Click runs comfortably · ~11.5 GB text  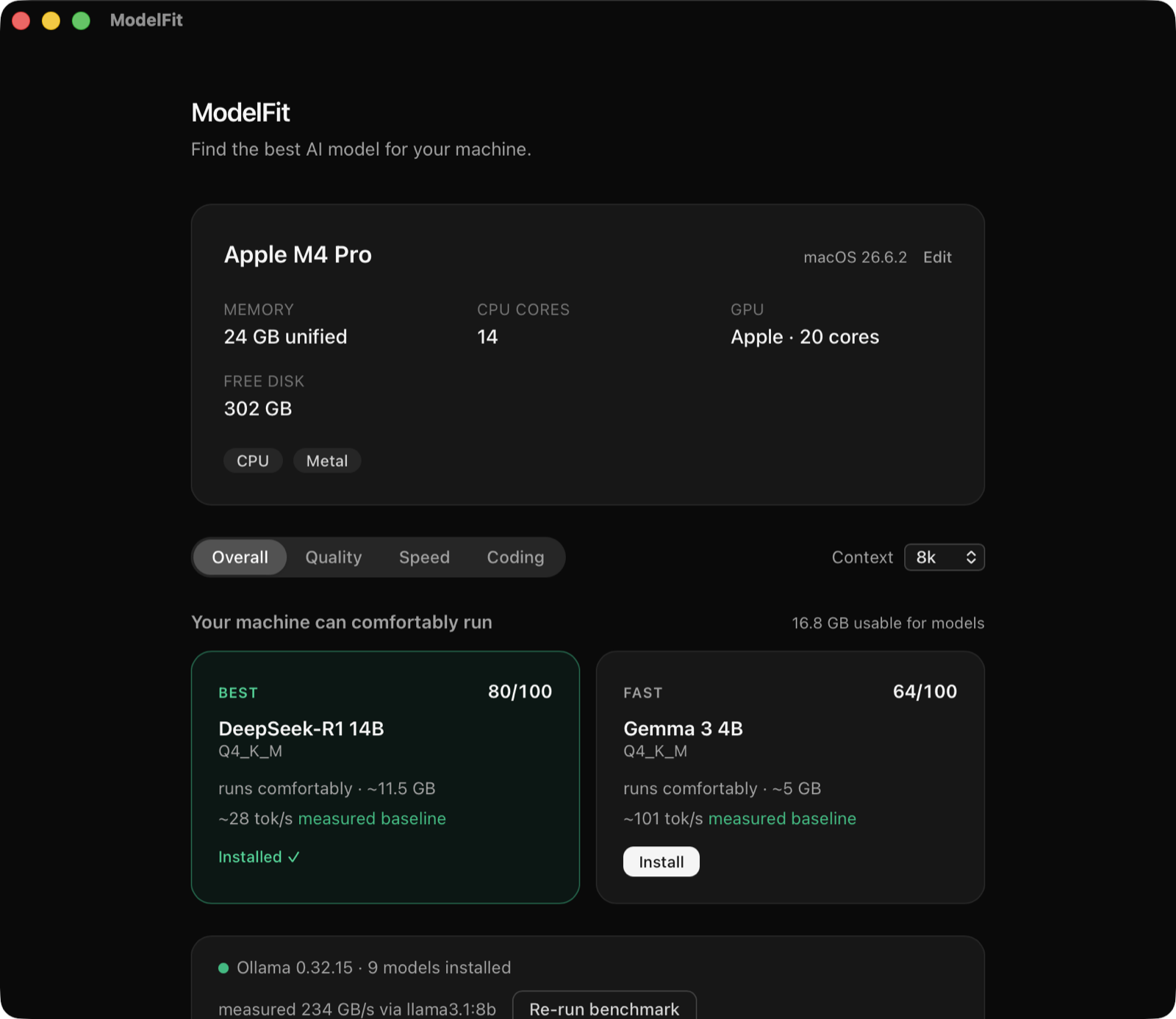coord(327,788)
